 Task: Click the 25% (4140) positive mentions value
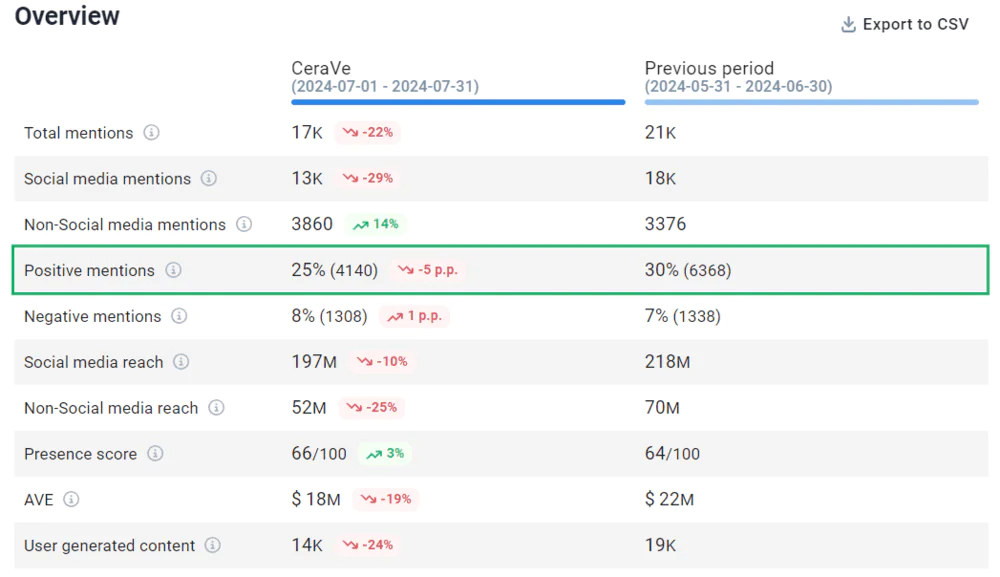pyautogui.click(x=335, y=270)
